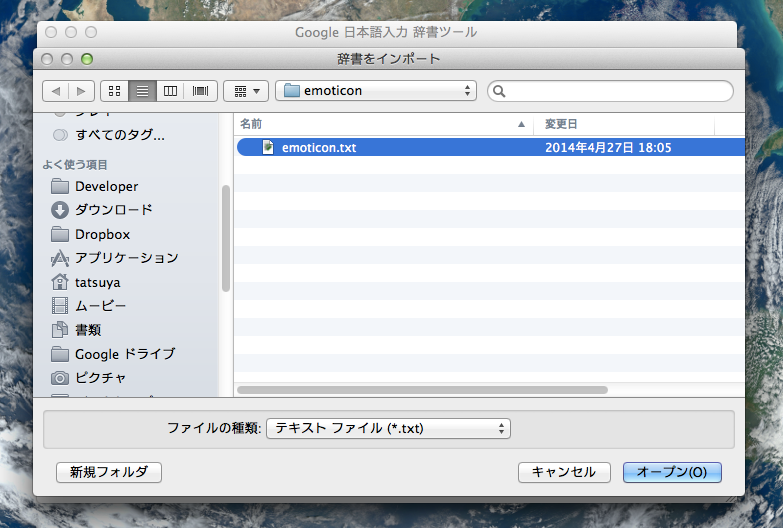Click the sidebar vertical scrollbar
Image resolution: width=783 pixels, height=528 pixels.
tap(226, 238)
